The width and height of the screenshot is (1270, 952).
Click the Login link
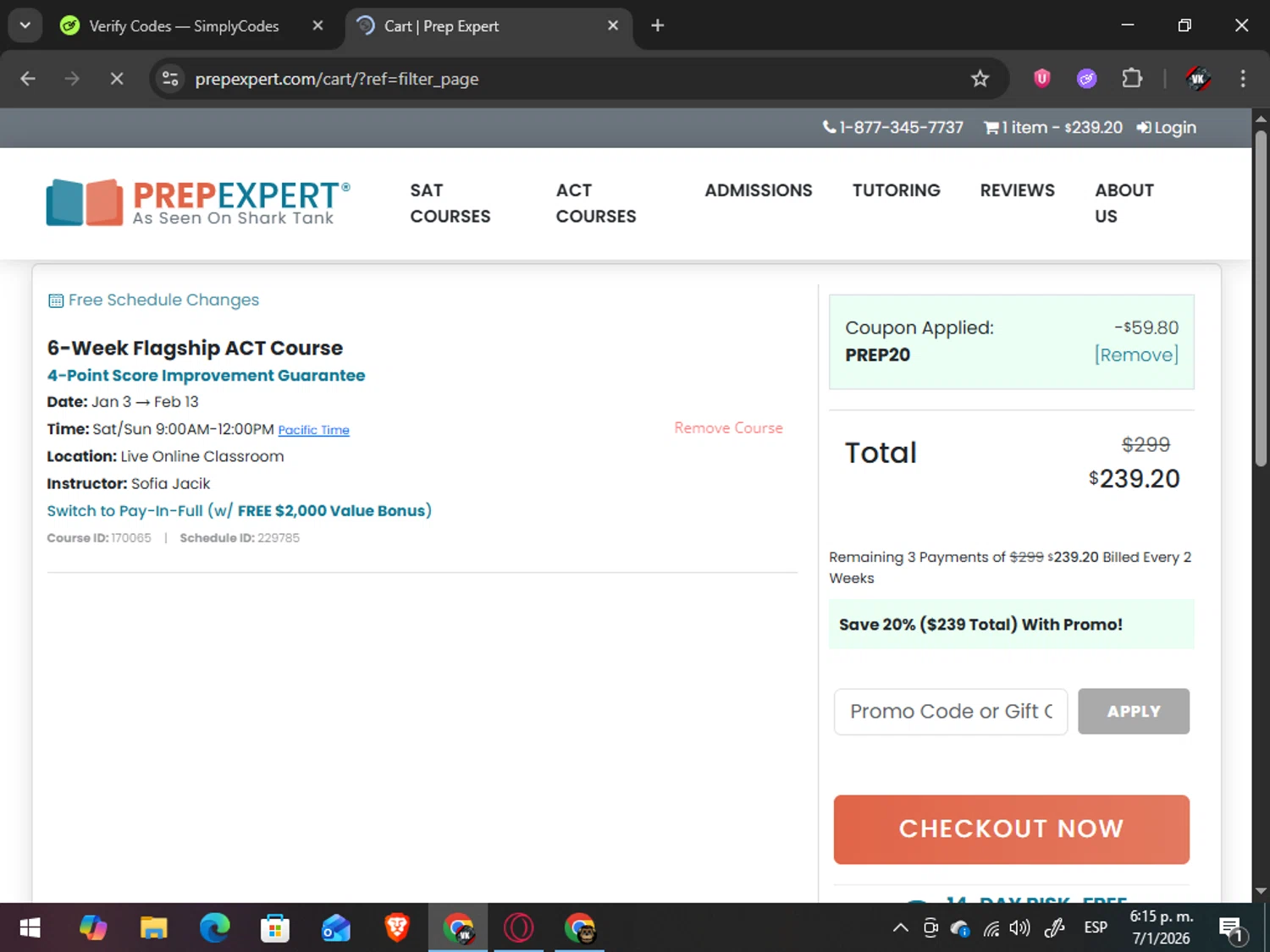1167,127
